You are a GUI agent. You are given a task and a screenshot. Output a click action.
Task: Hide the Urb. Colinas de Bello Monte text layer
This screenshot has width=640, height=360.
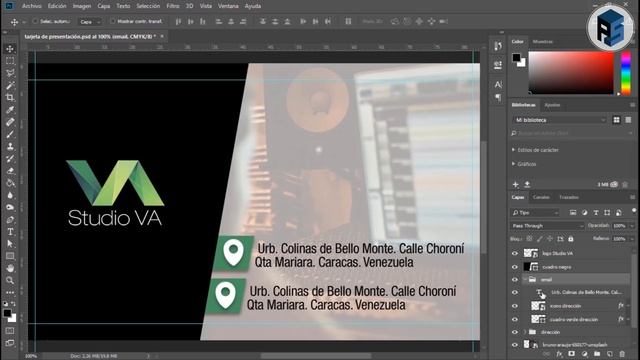tap(515, 293)
